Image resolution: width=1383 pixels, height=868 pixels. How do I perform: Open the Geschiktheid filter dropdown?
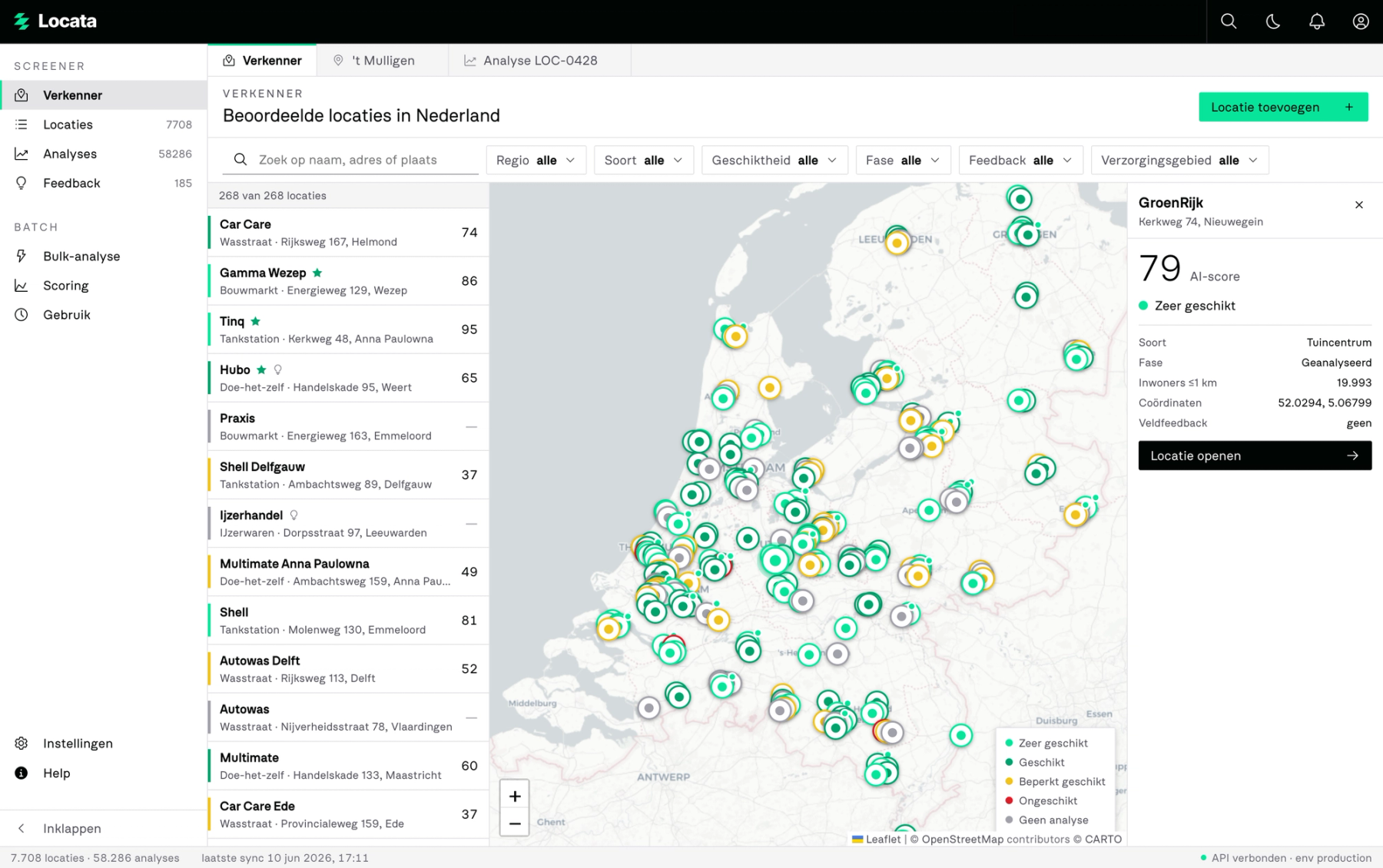[x=774, y=160]
